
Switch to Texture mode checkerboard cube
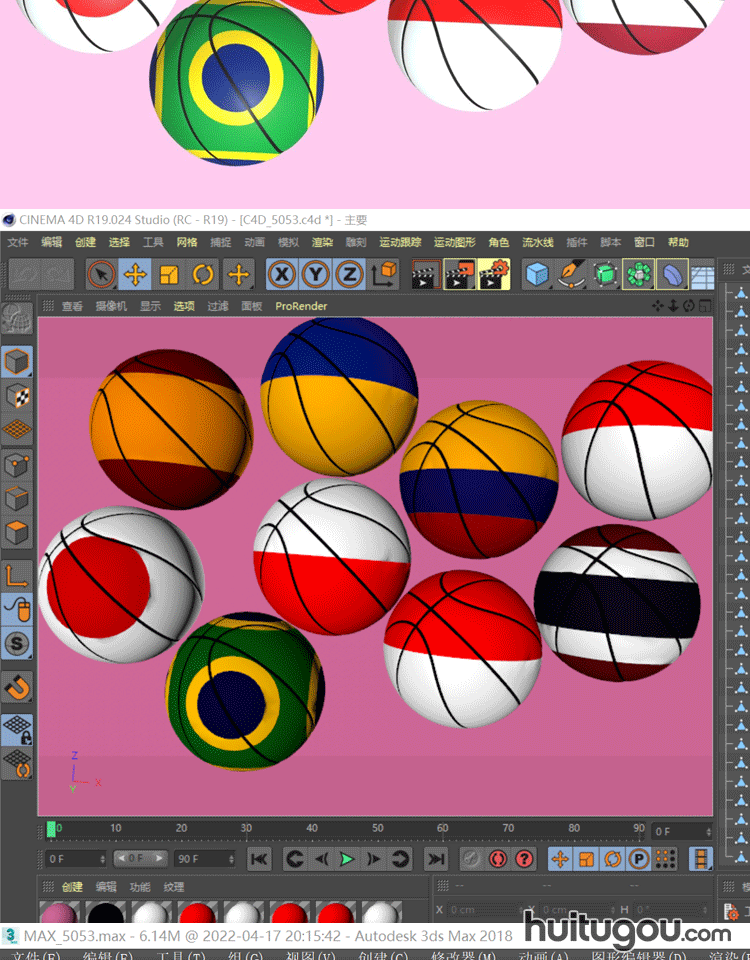point(17,396)
